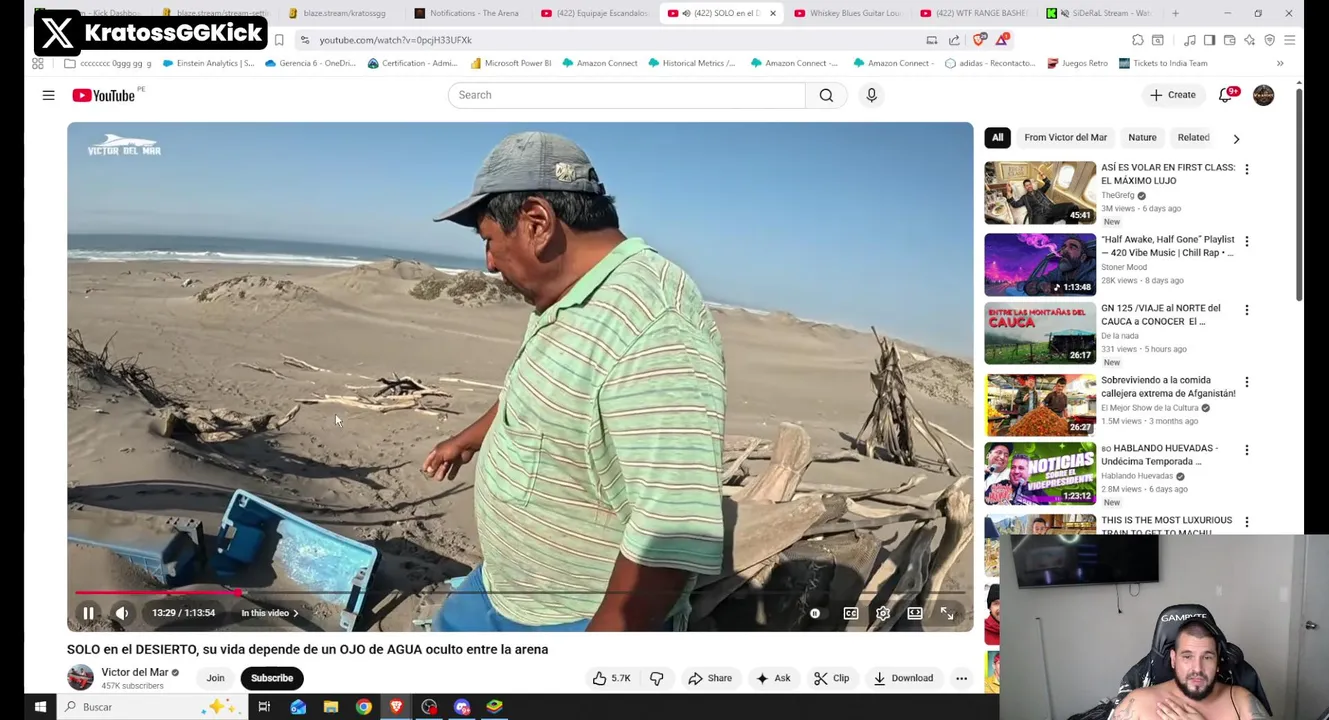This screenshot has height=720, width=1329.
Task: Open the Victor del Mar channel name link
Action: point(135,672)
